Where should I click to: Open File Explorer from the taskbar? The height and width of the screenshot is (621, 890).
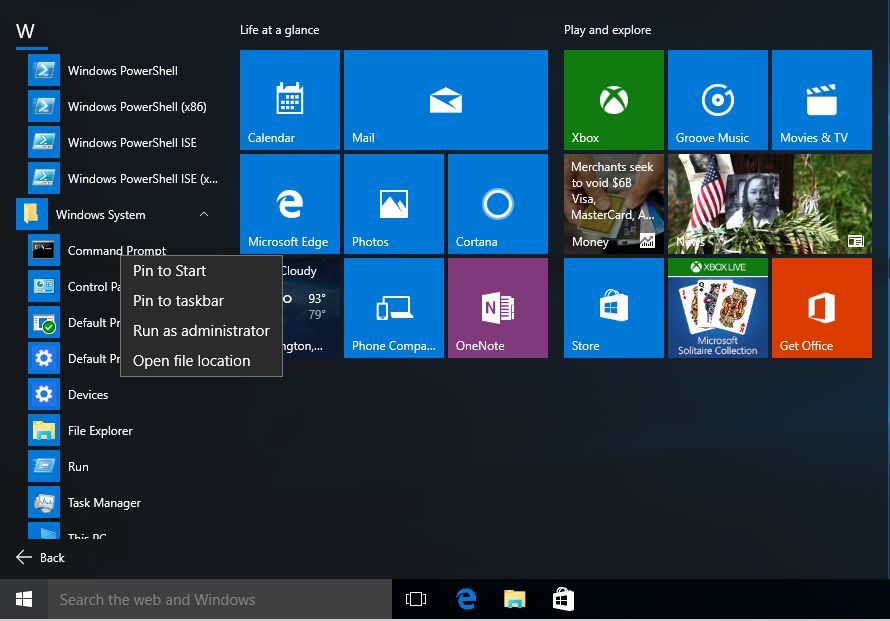[x=514, y=599]
